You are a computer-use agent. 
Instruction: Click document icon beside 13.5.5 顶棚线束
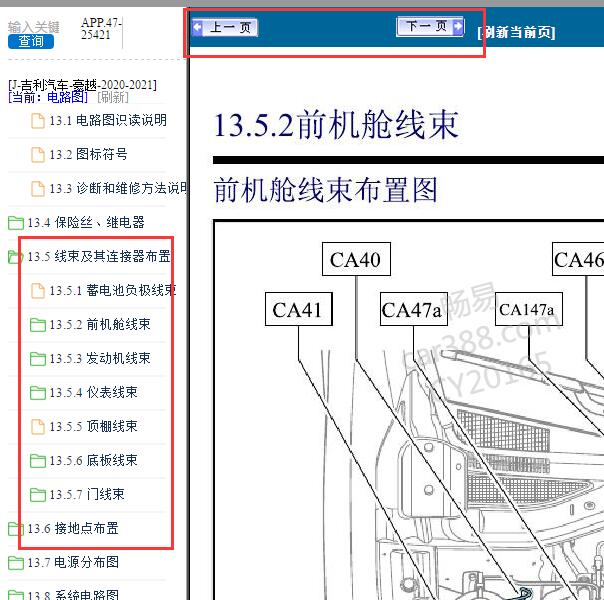click(38, 426)
